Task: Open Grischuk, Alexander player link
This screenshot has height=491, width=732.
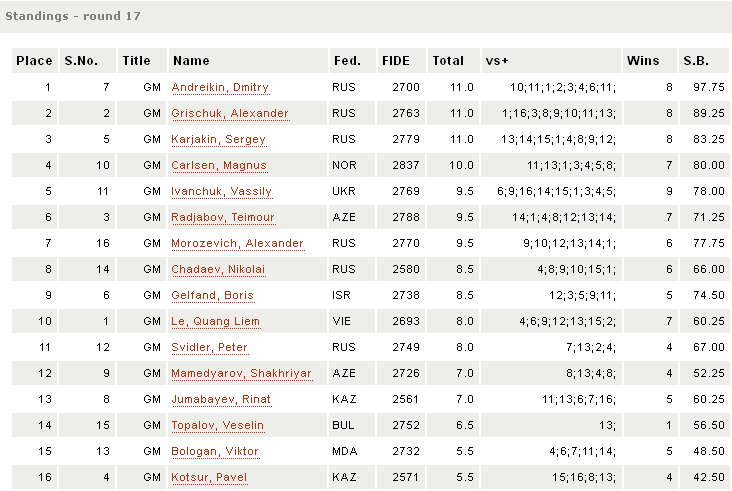Action: click(x=230, y=114)
